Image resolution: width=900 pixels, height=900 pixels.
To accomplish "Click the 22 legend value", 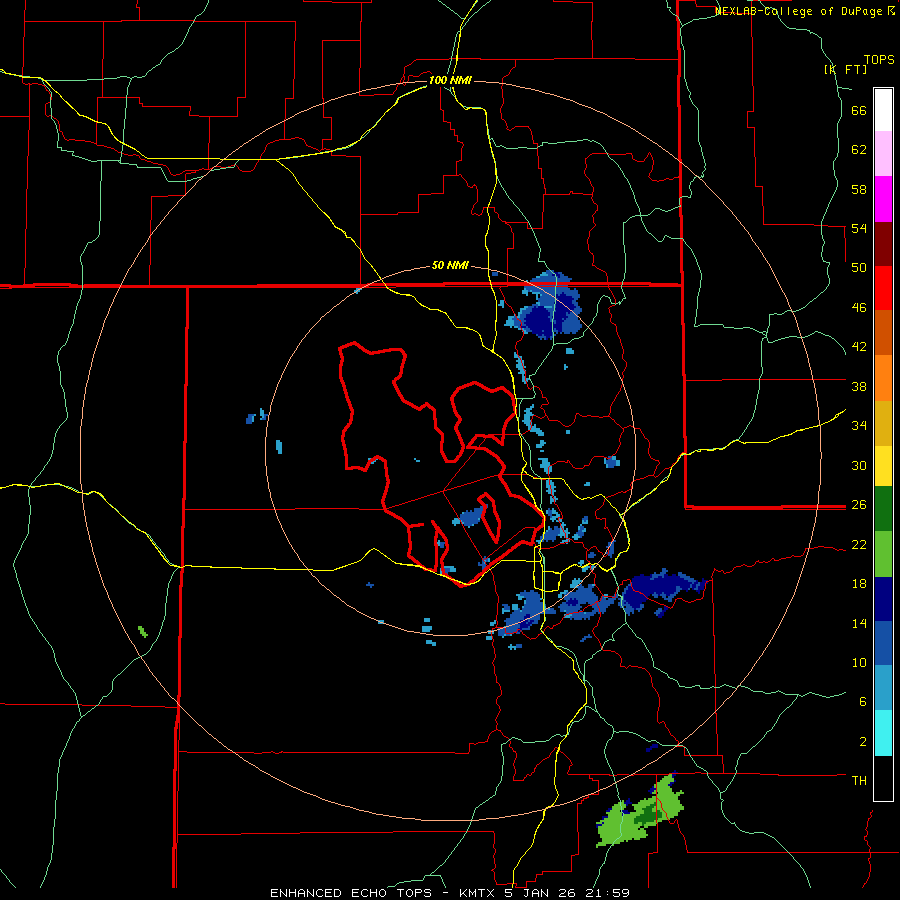I will pyautogui.click(x=859, y=544).
